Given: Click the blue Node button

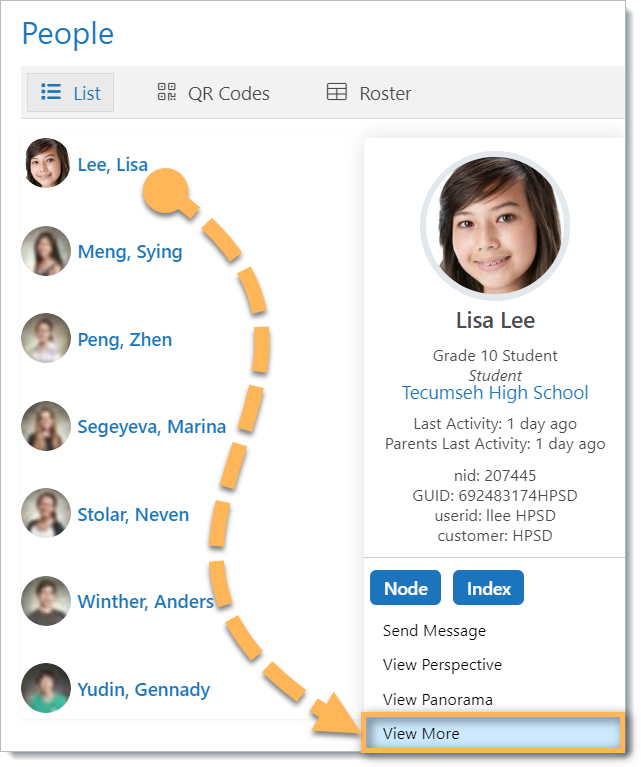Looking at the screenshot, I should pos(406,588).
